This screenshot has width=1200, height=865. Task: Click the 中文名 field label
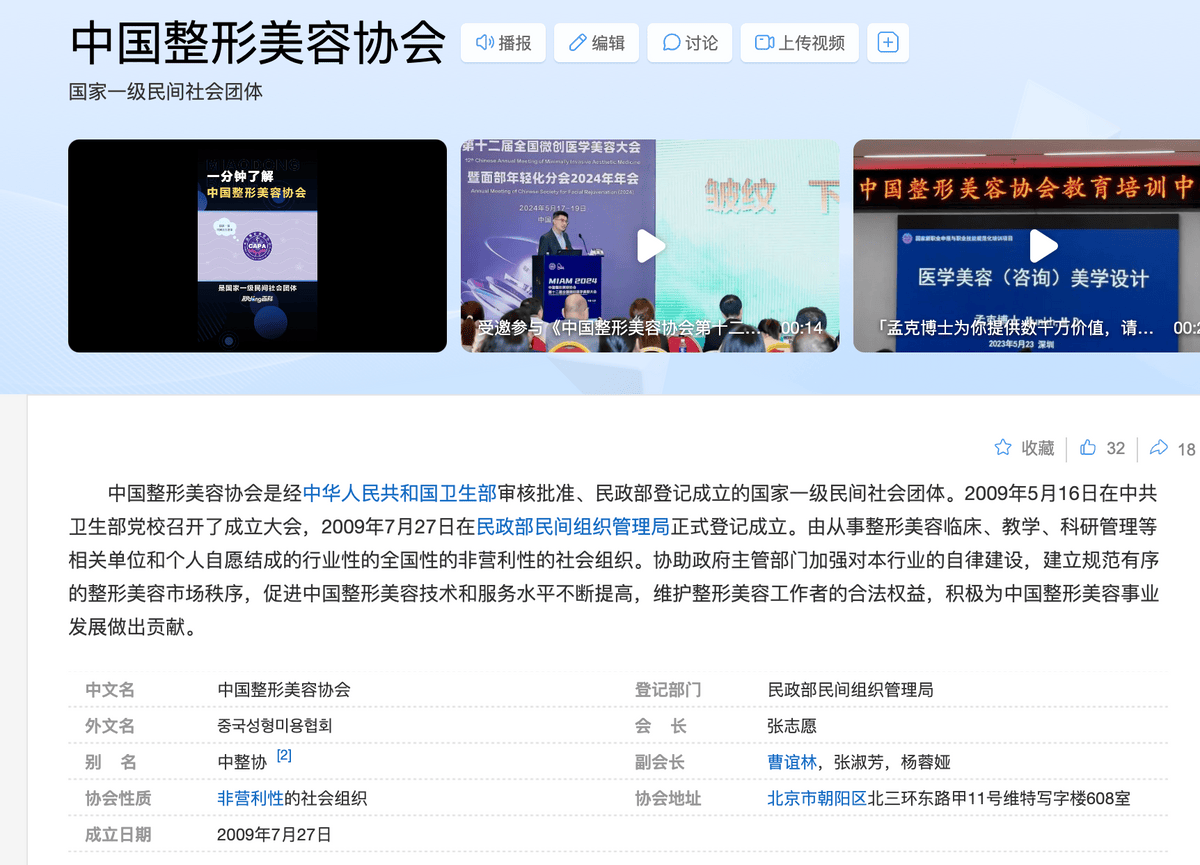point(110,690)
